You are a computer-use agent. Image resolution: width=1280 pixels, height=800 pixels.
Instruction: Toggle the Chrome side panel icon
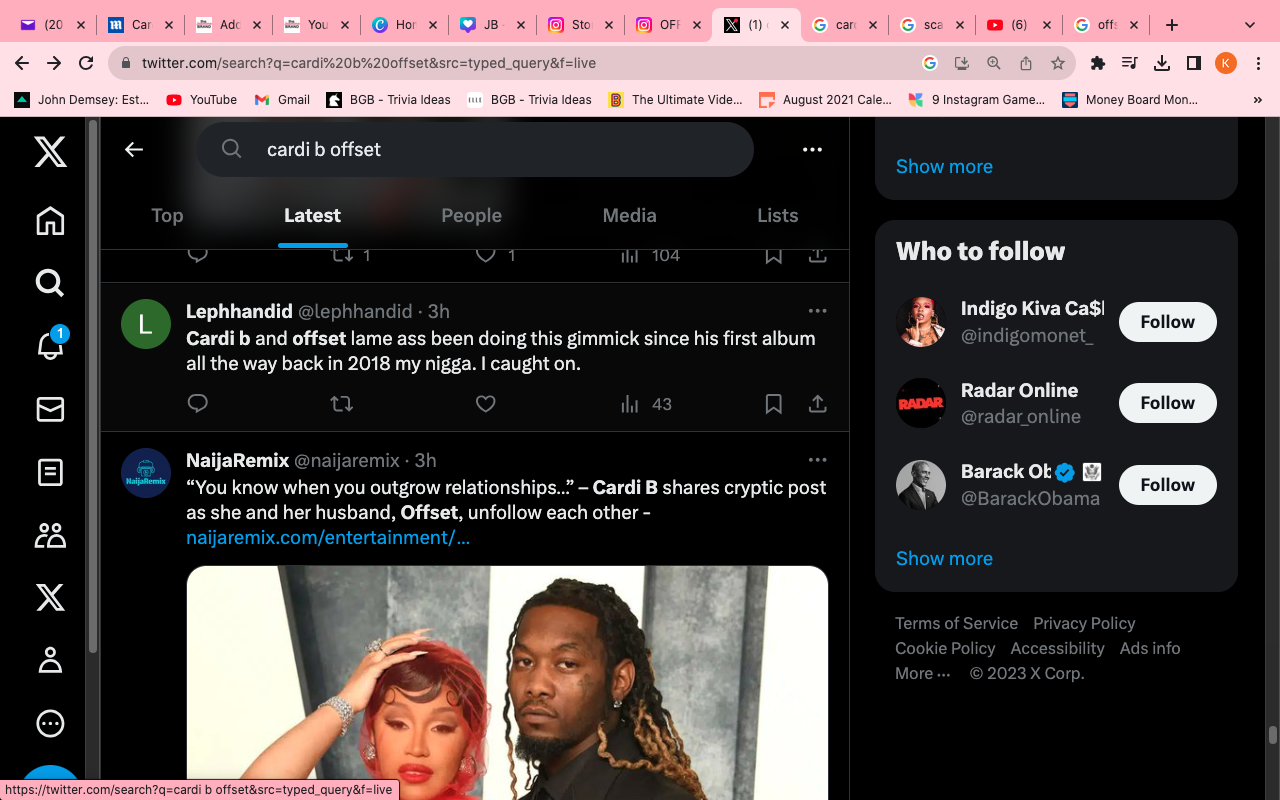pyautogui.click(x=1194, y=63)
